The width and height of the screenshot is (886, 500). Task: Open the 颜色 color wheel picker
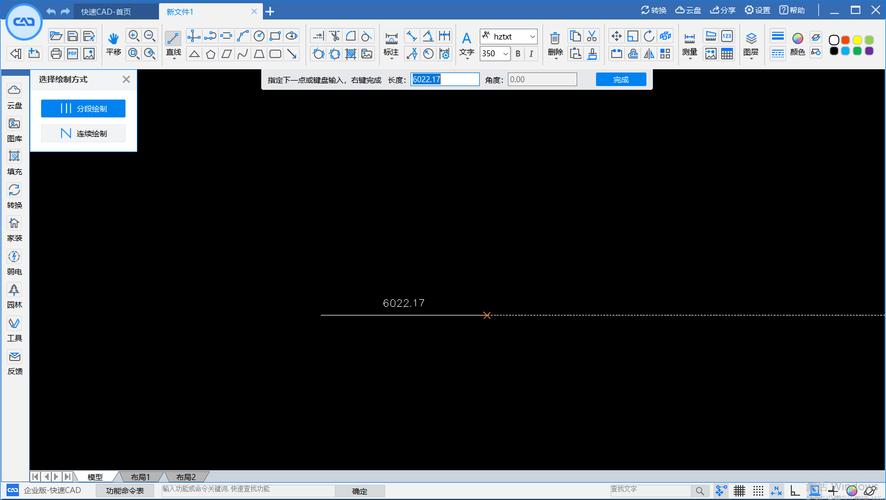point(798,38)
